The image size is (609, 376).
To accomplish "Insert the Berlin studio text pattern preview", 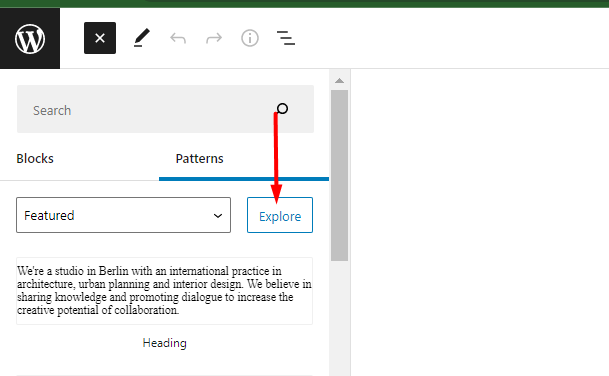I will pyautogui.click(x=164, y=291).
